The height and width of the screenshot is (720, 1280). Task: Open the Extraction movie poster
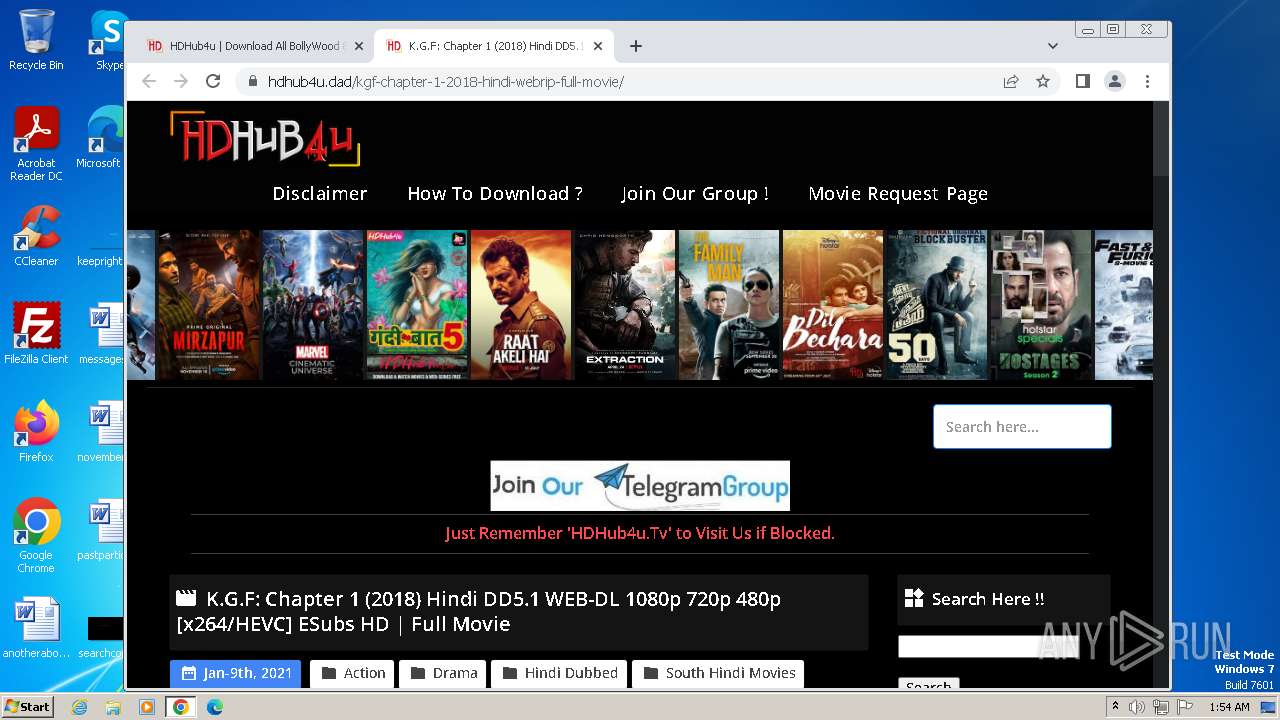tap(624, 305)
